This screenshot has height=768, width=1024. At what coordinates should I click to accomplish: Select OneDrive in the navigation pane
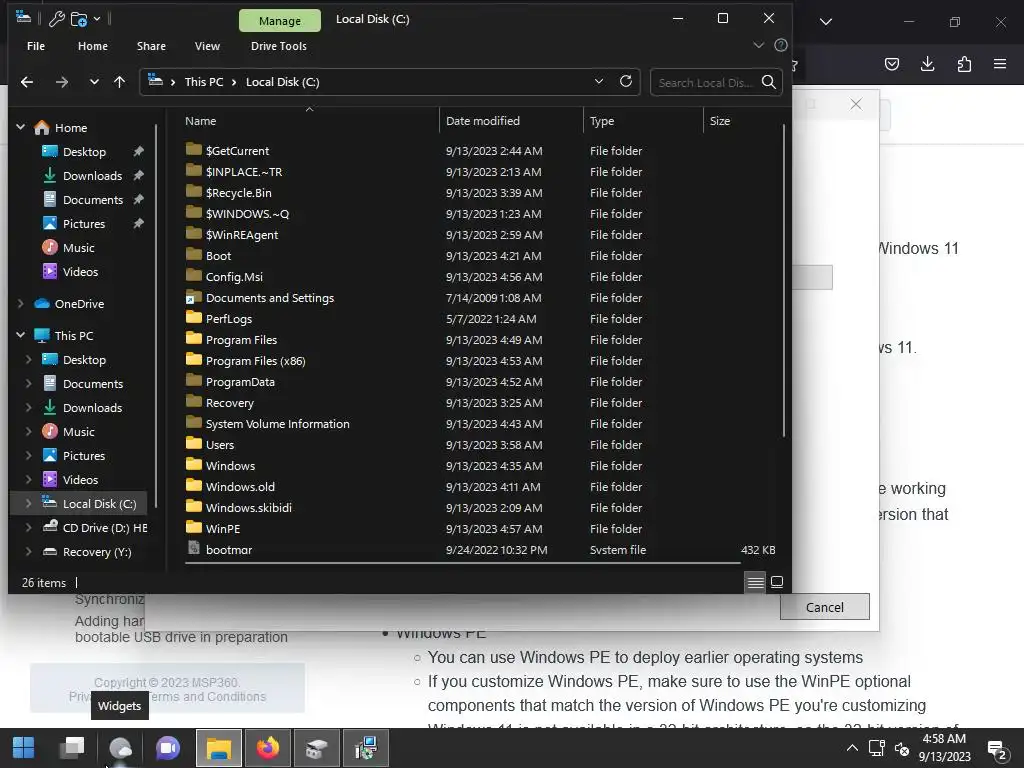tap(78, 304)
